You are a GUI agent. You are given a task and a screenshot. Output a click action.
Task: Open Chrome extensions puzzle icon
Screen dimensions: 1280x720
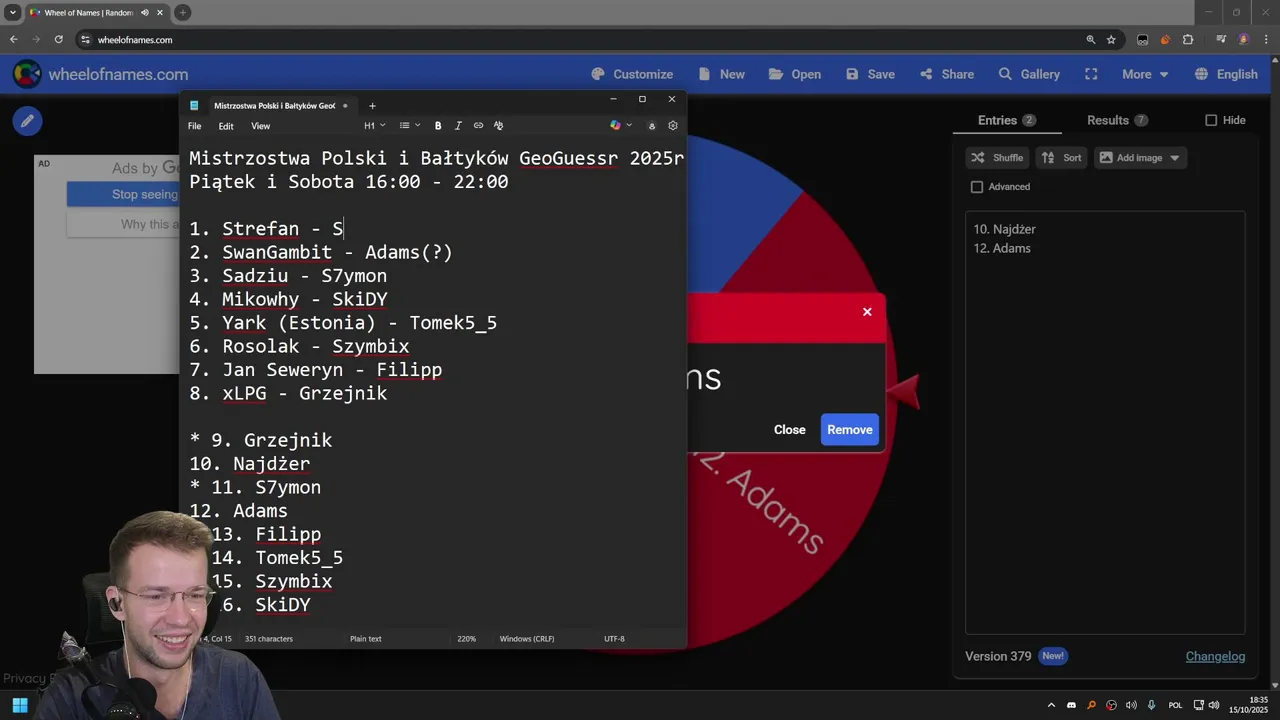point(1188,40)
